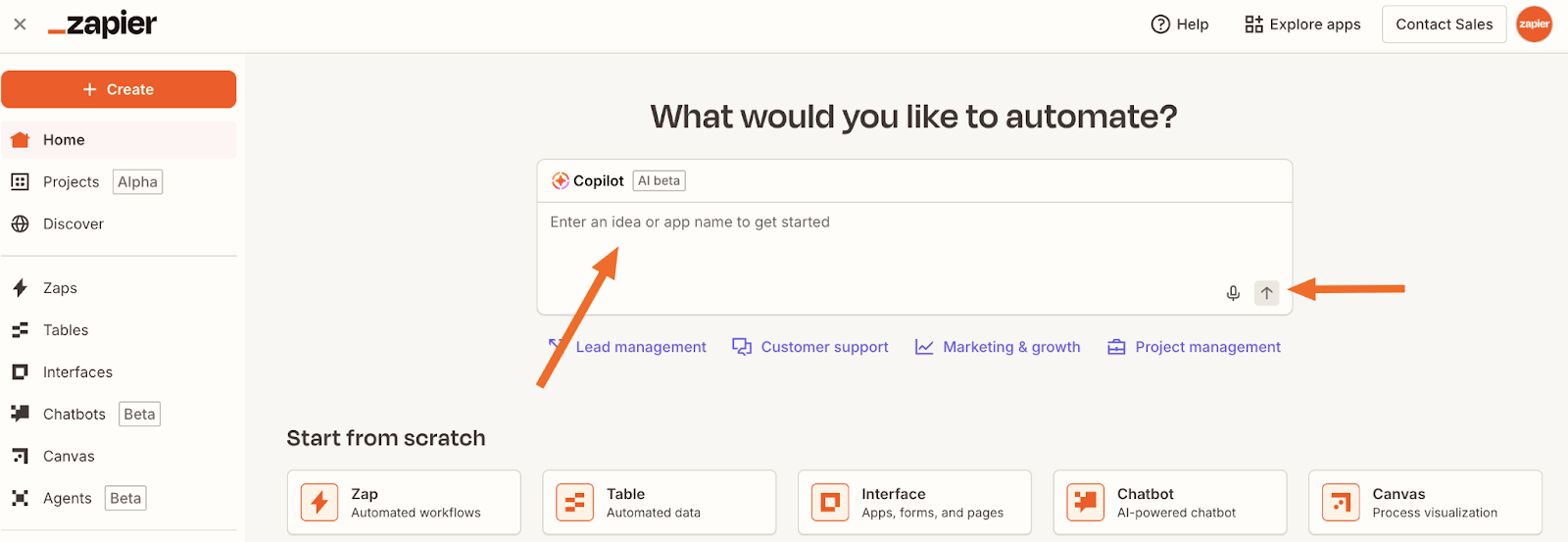Click the orange Create button
Screen dimensions: 1568x542
[x=119, y=89]
